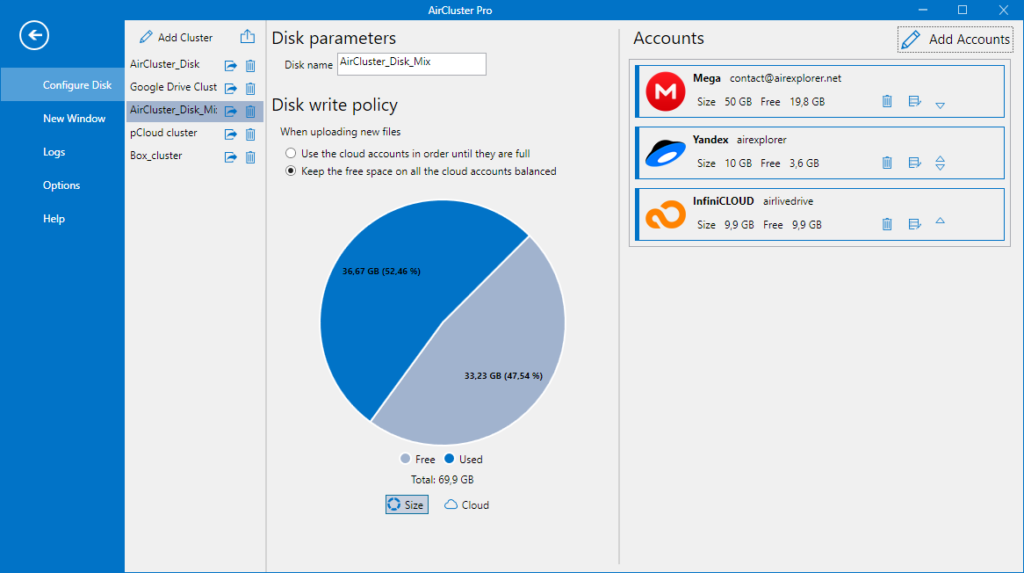The image size is (1024, 573).
Task: Click the Mega logo icon
Action: tap(665, 91)
